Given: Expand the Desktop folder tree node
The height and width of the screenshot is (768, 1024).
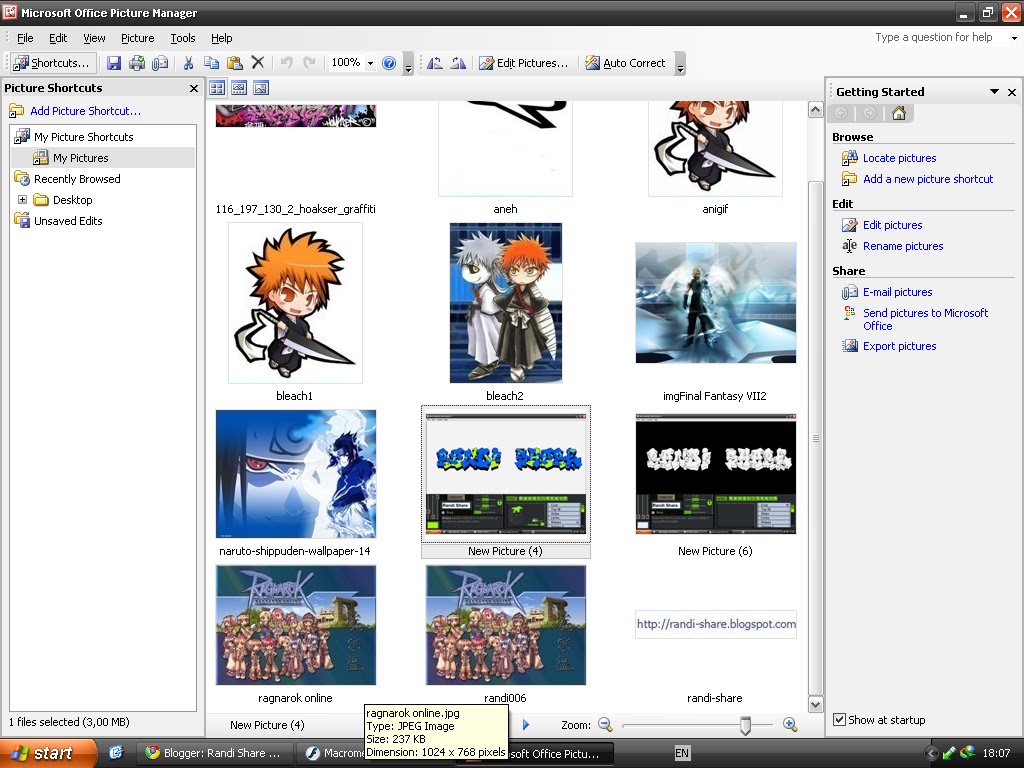Looking at the screenshot, I should (x=22, y=200).
